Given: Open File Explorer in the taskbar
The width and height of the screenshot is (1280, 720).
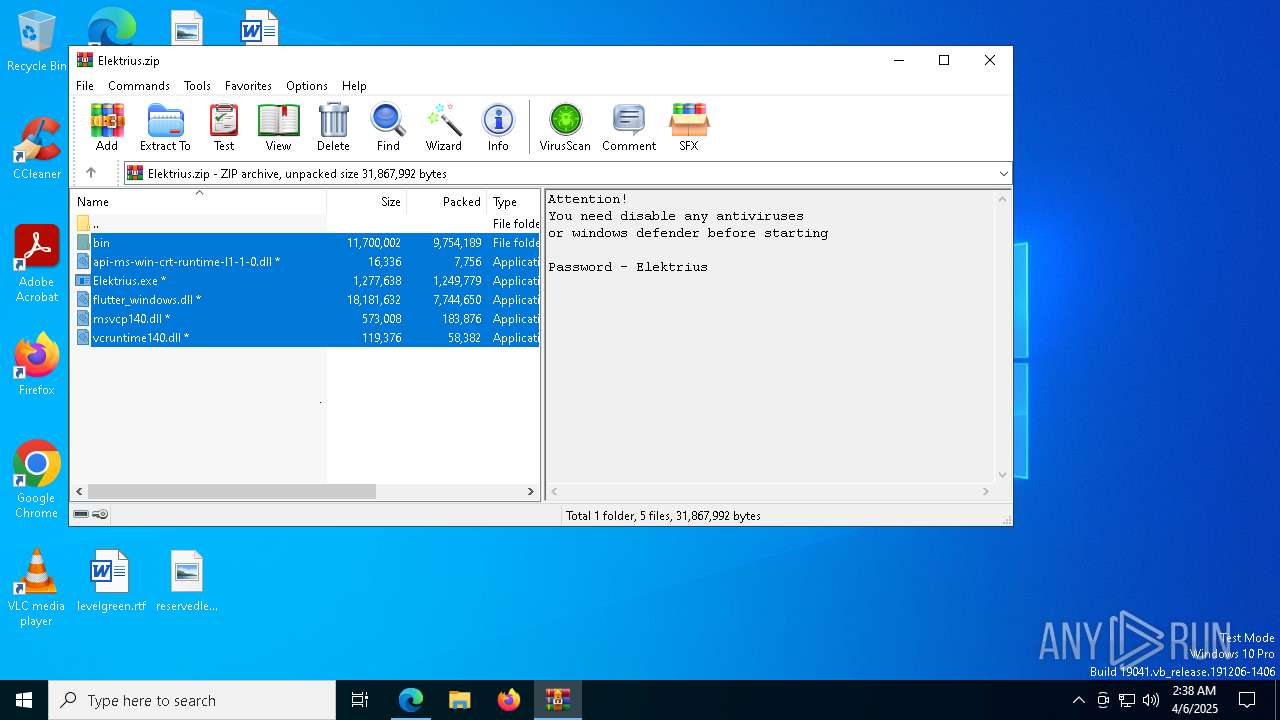Looking at the screenshot, I should (x=460, y=700).
